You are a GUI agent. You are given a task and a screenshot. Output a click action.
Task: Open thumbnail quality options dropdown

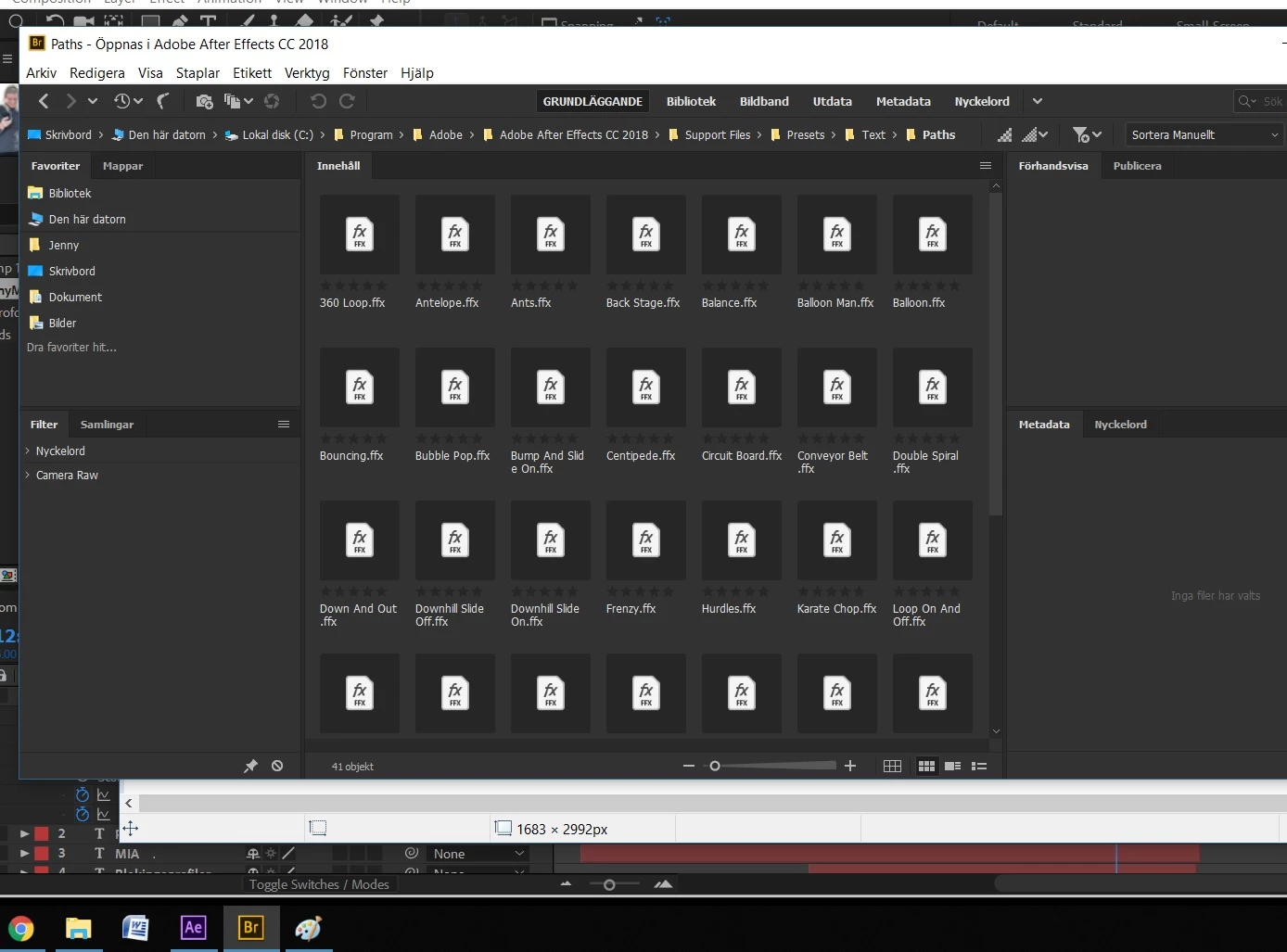1035,134
